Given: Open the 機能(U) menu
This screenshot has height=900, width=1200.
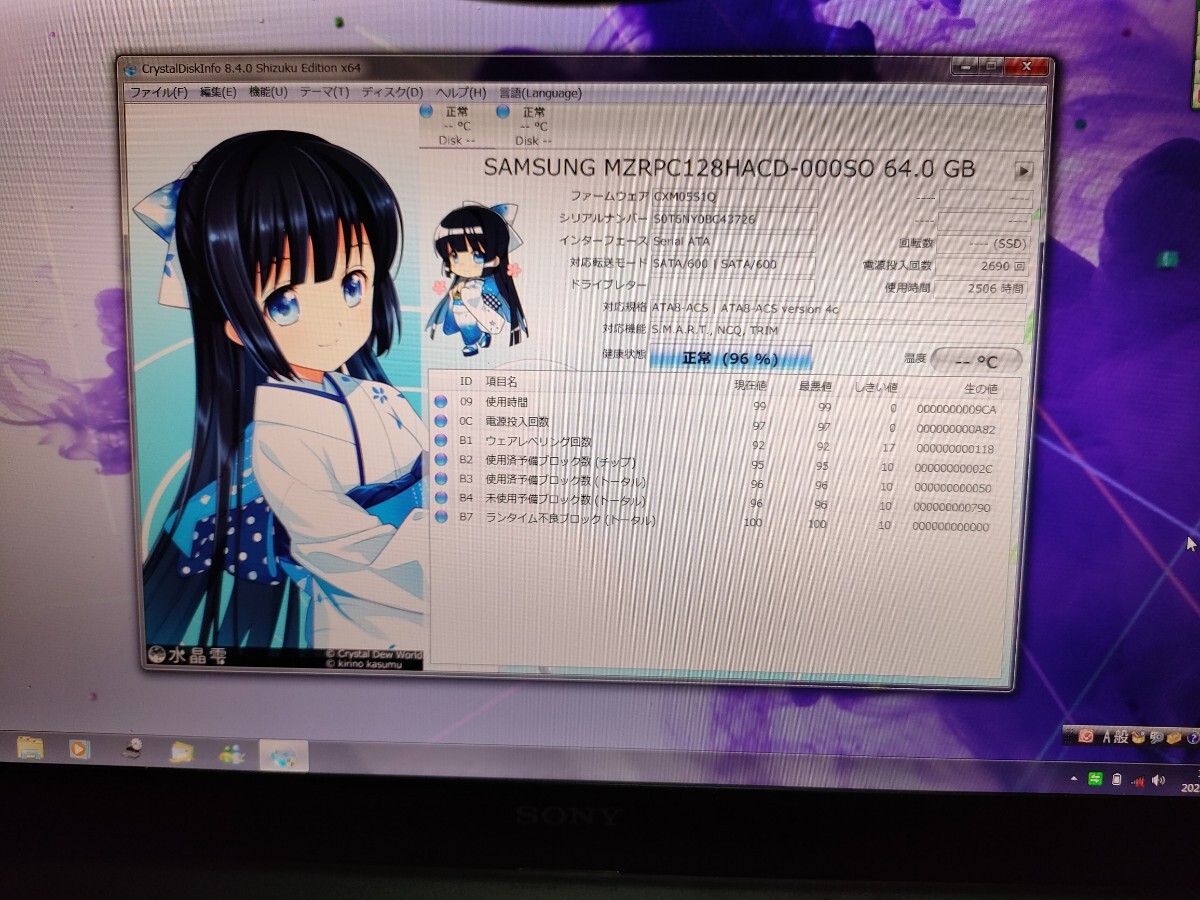Looking at the screenshot, I should tap(267, 92).
